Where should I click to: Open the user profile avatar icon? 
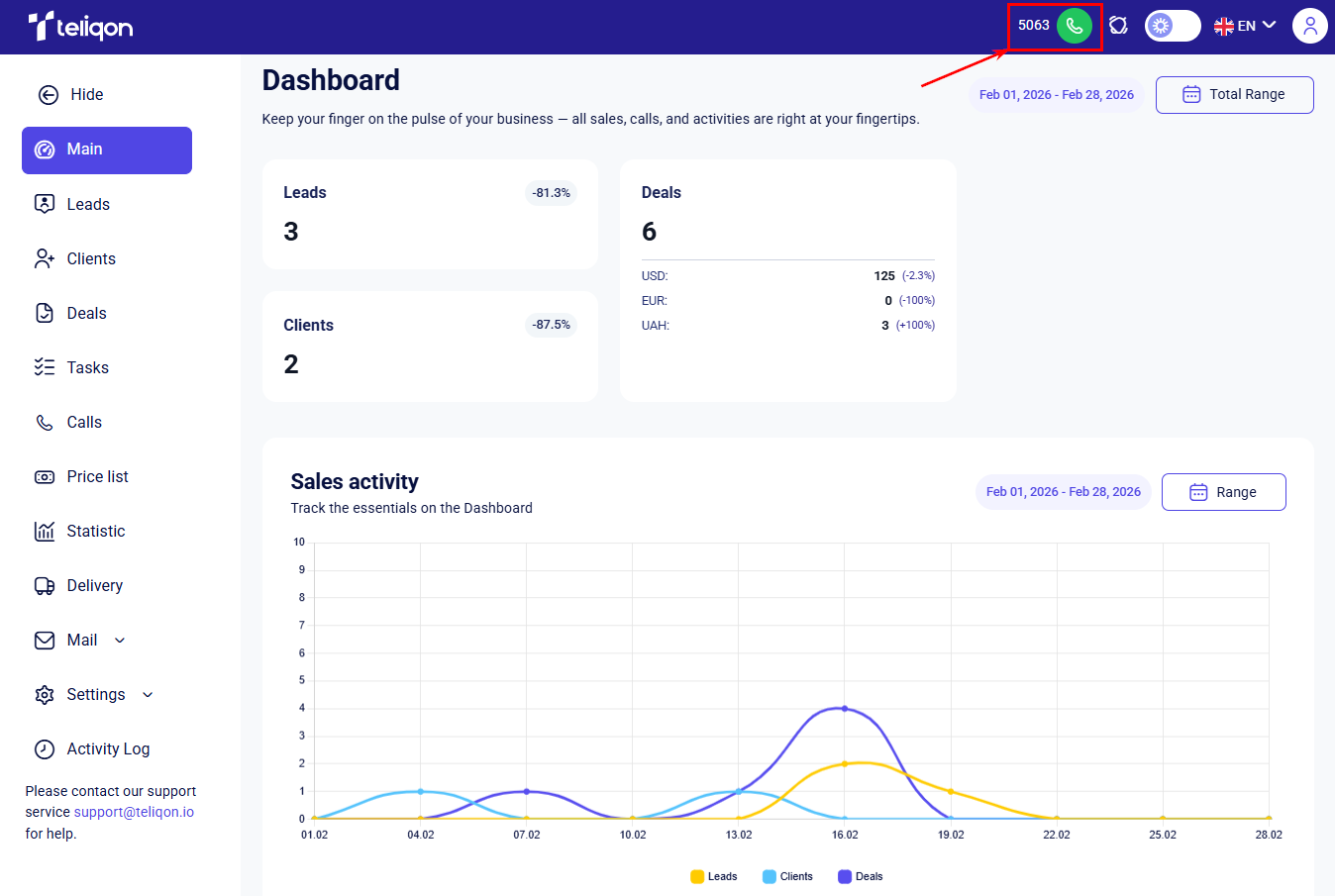tap(1309, 26)
